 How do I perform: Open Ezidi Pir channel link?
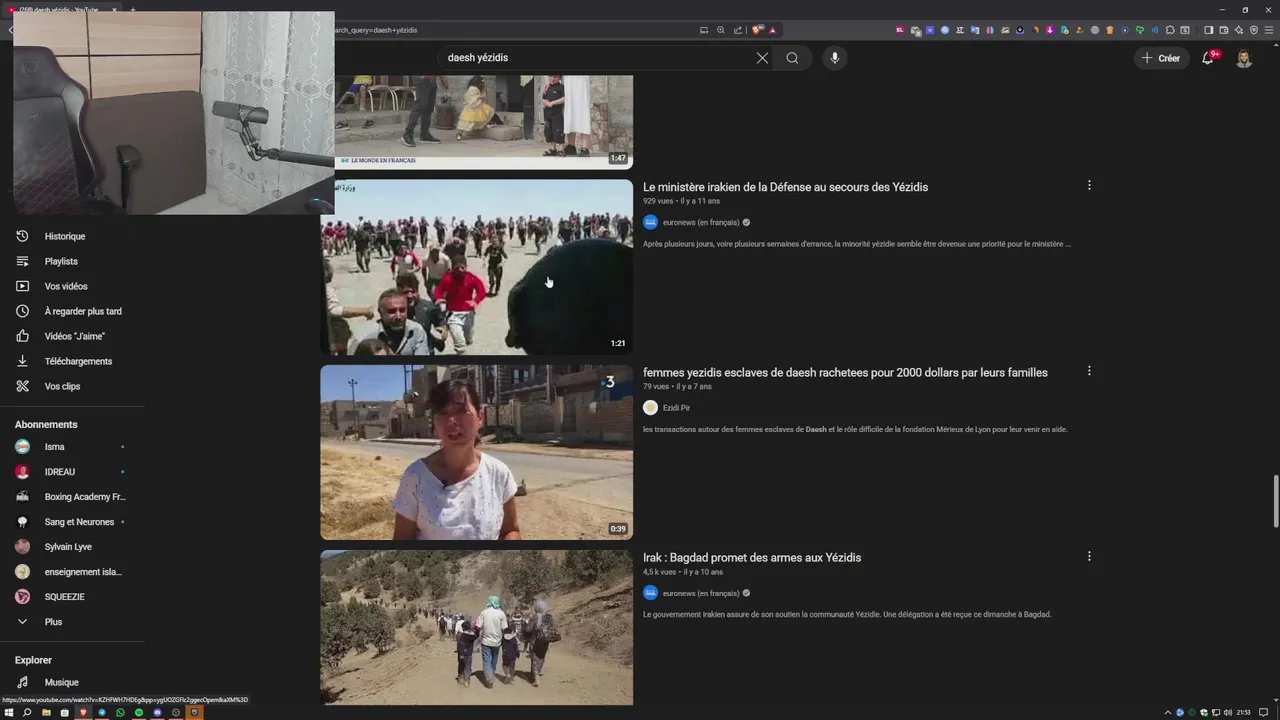[x=676, y=408]
